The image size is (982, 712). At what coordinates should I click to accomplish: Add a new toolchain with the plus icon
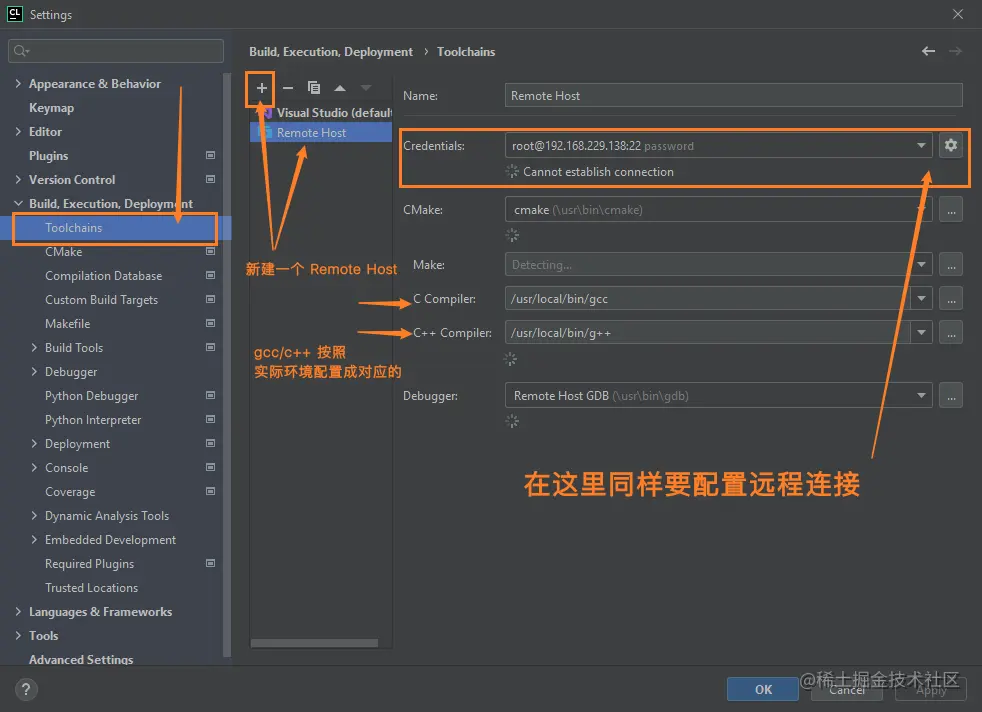(260, 88)
